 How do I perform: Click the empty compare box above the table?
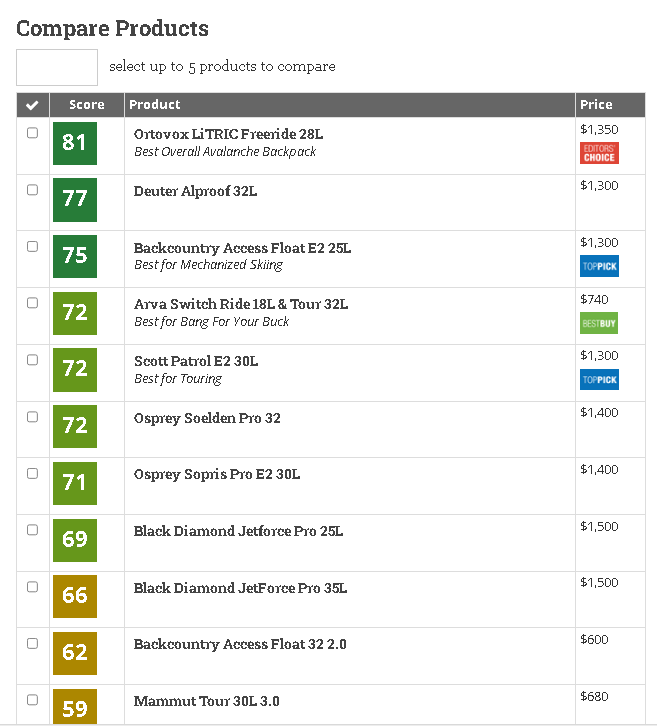pyautogui.click(x=57, y=68)
